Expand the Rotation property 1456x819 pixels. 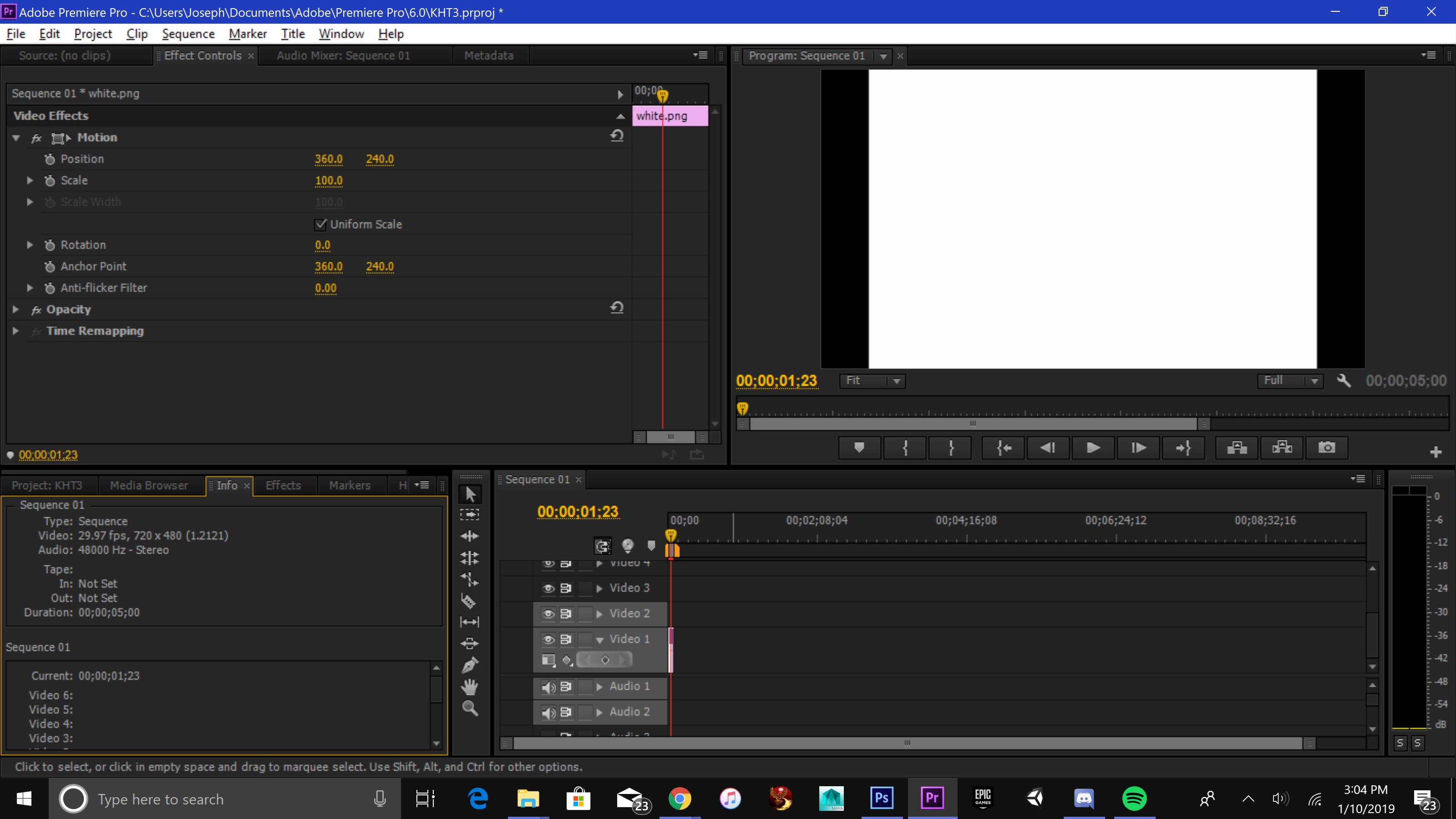pyautogui.click(x=30, y=245)
